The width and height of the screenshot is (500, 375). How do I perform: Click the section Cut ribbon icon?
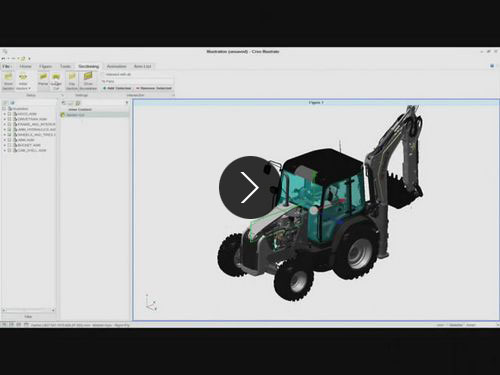[56, 78]
